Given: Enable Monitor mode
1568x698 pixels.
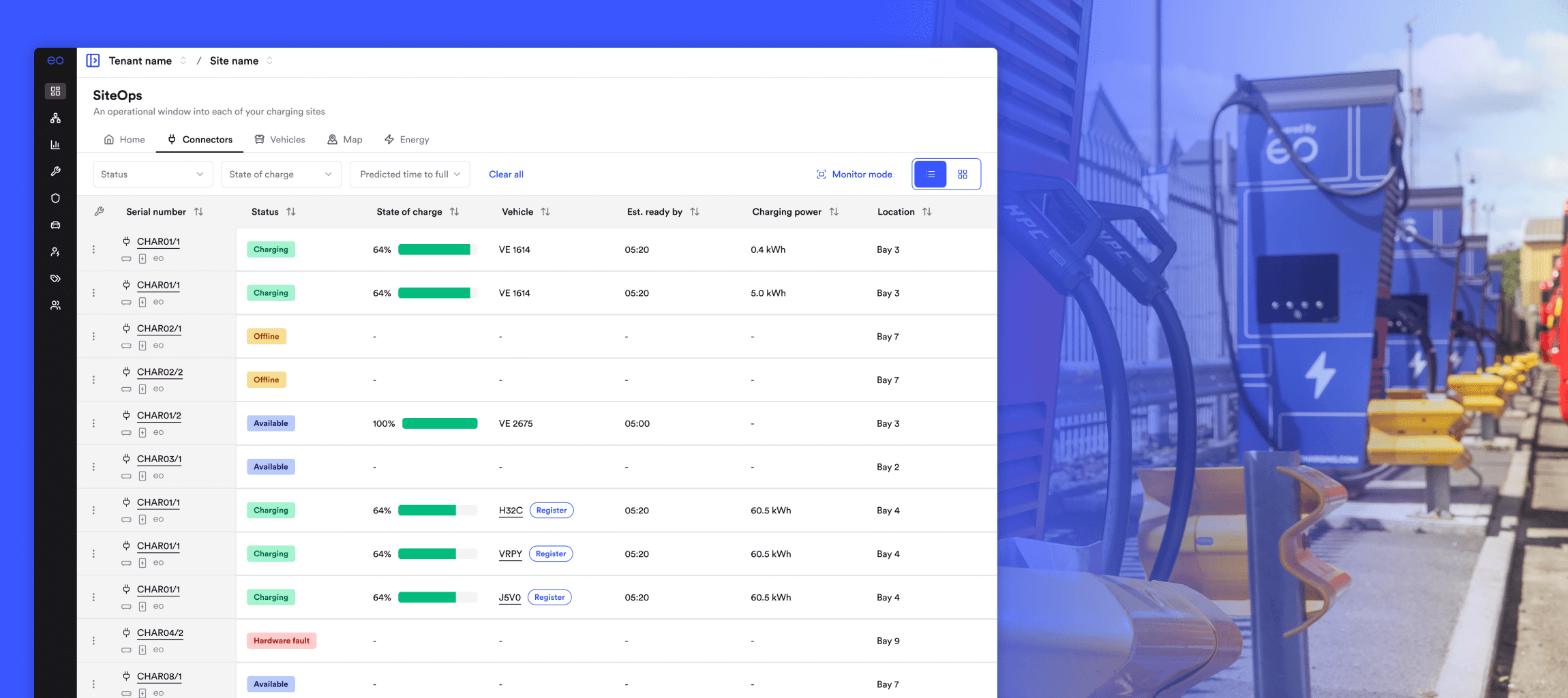Looking at the screenshot, I should (x=854, y=174).
